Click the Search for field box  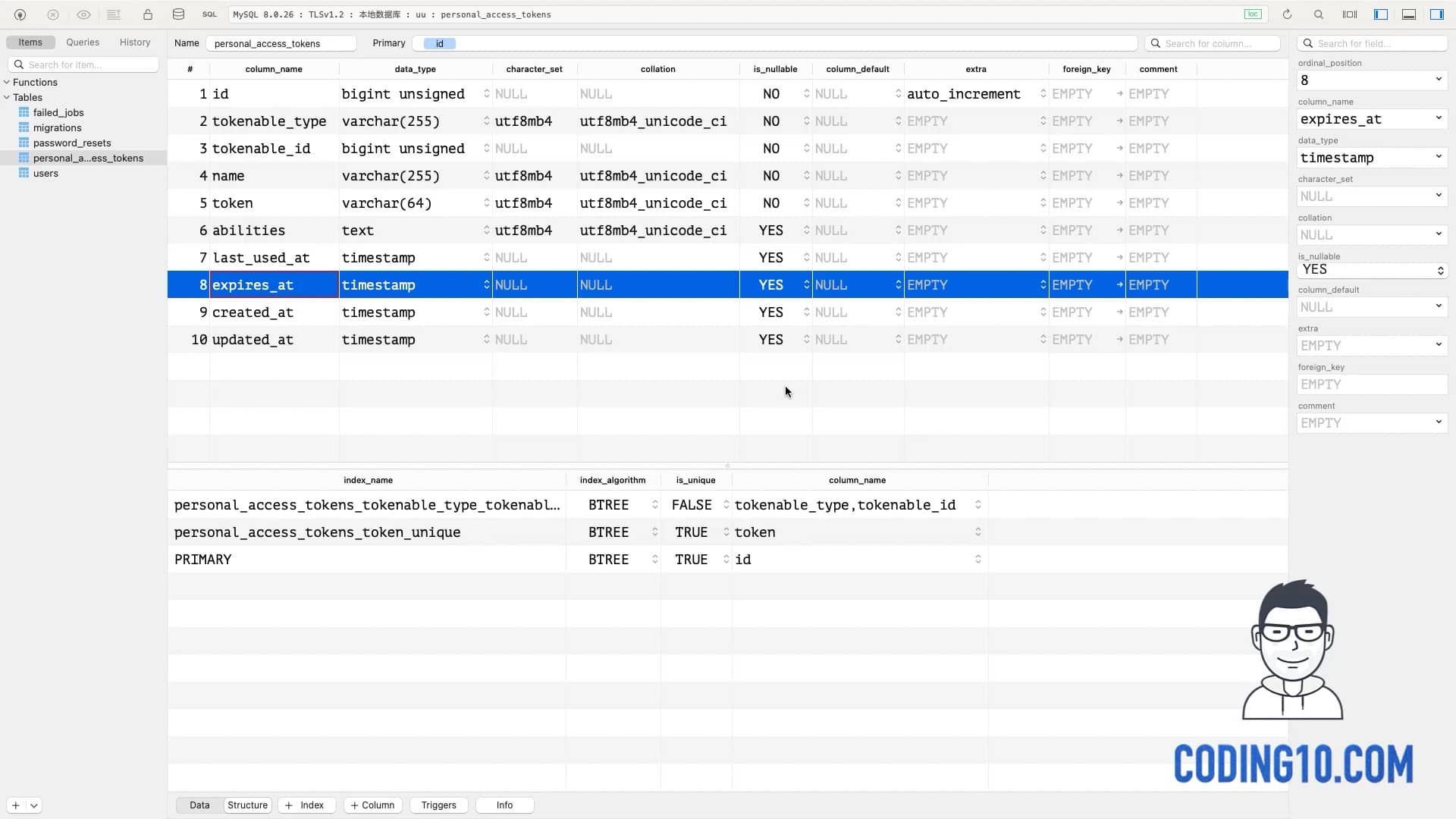pyautogui.click(x=1373, y=43)
